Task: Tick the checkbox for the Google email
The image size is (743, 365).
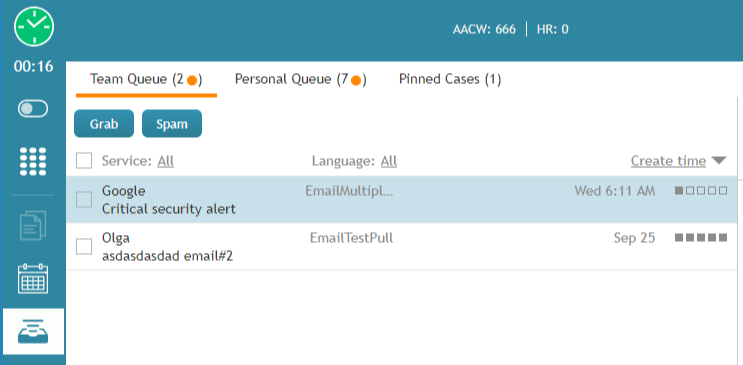Action: [x=84, y=200]
